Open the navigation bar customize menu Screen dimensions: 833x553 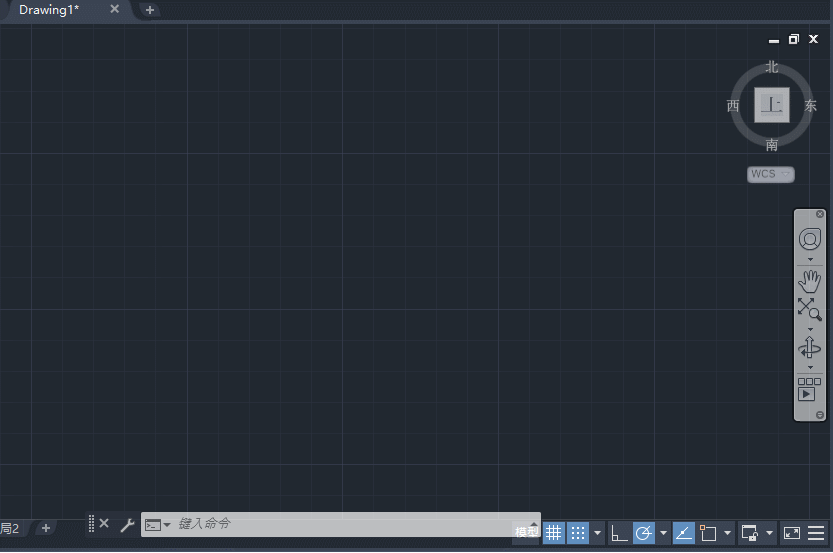pos(820,415)
